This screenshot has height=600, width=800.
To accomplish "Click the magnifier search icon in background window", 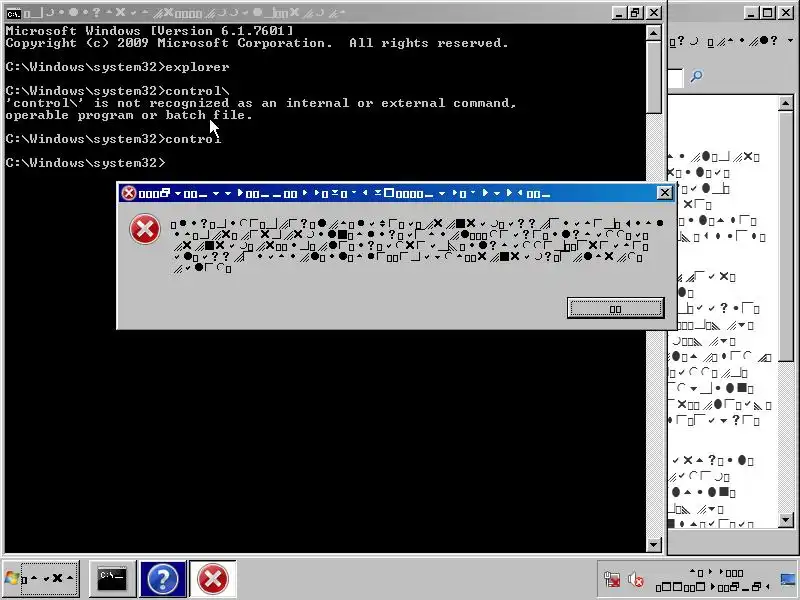I will pos(696,77).
